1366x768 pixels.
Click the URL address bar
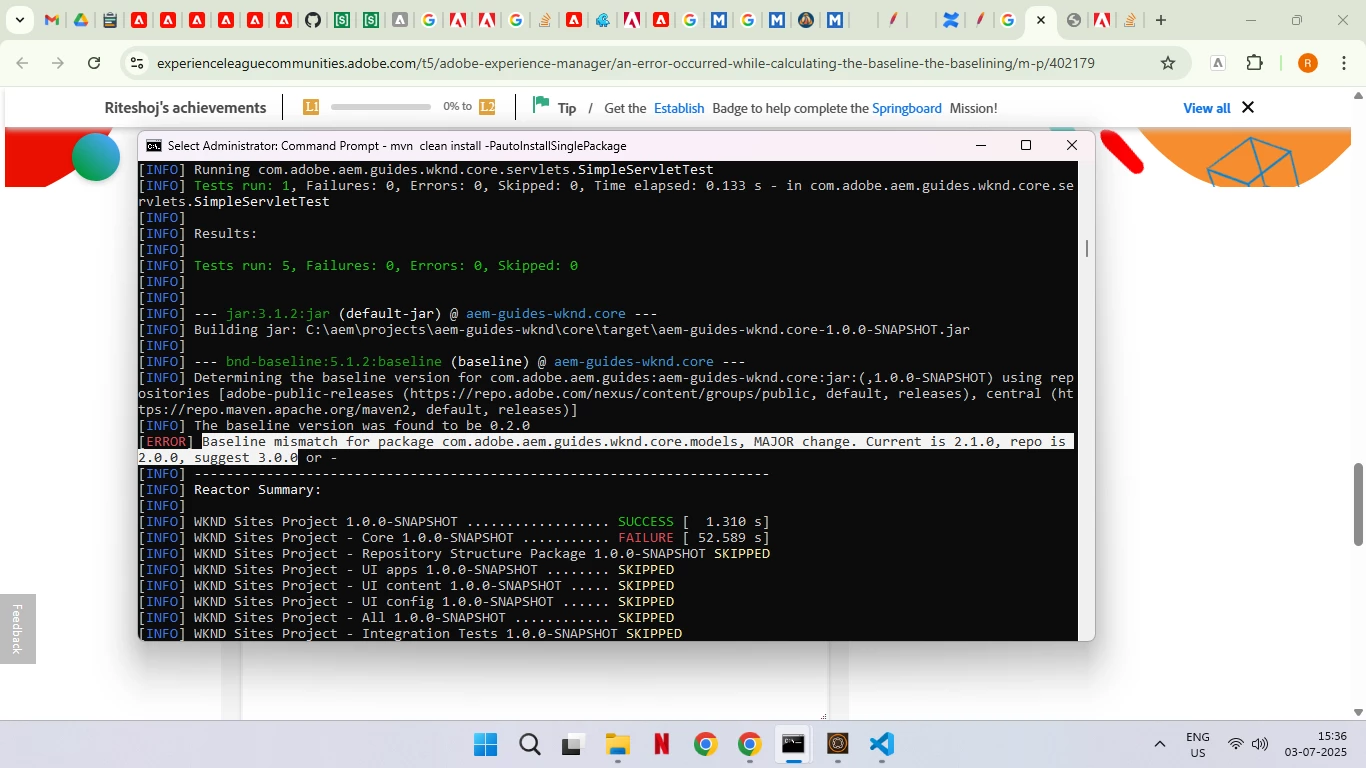coord(625,63)
